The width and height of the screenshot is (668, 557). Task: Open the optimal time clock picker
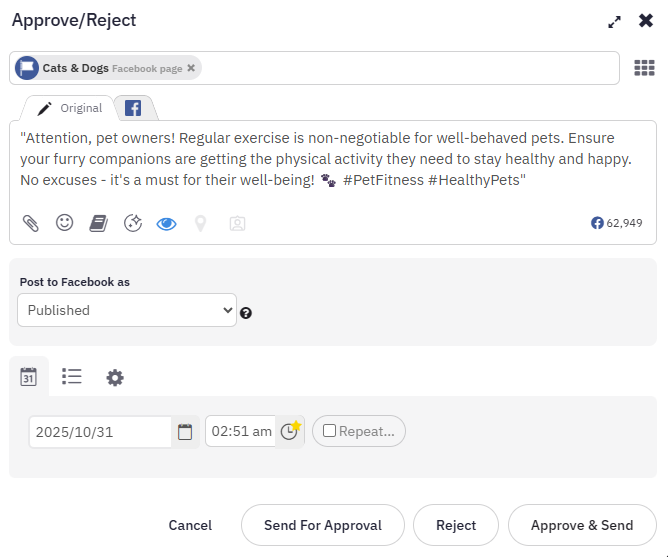290,431
